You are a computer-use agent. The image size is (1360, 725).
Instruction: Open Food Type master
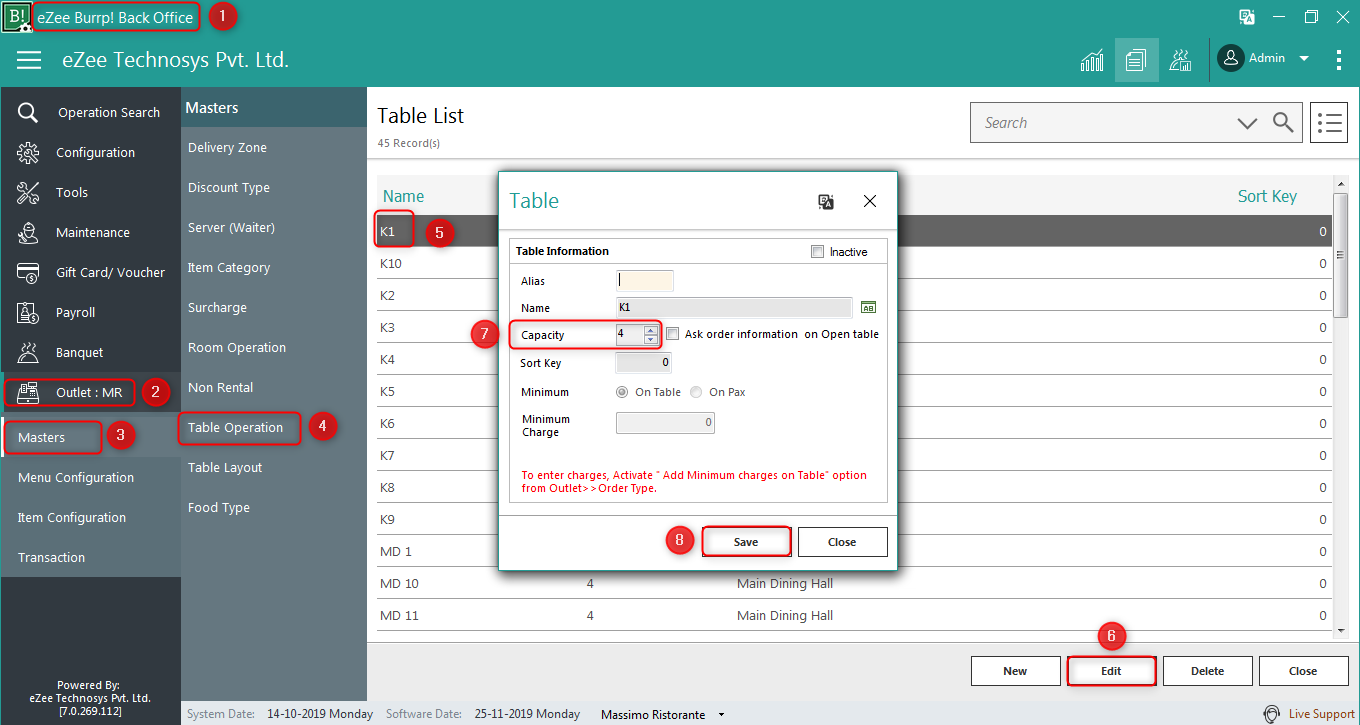click(x=274, y=507)
